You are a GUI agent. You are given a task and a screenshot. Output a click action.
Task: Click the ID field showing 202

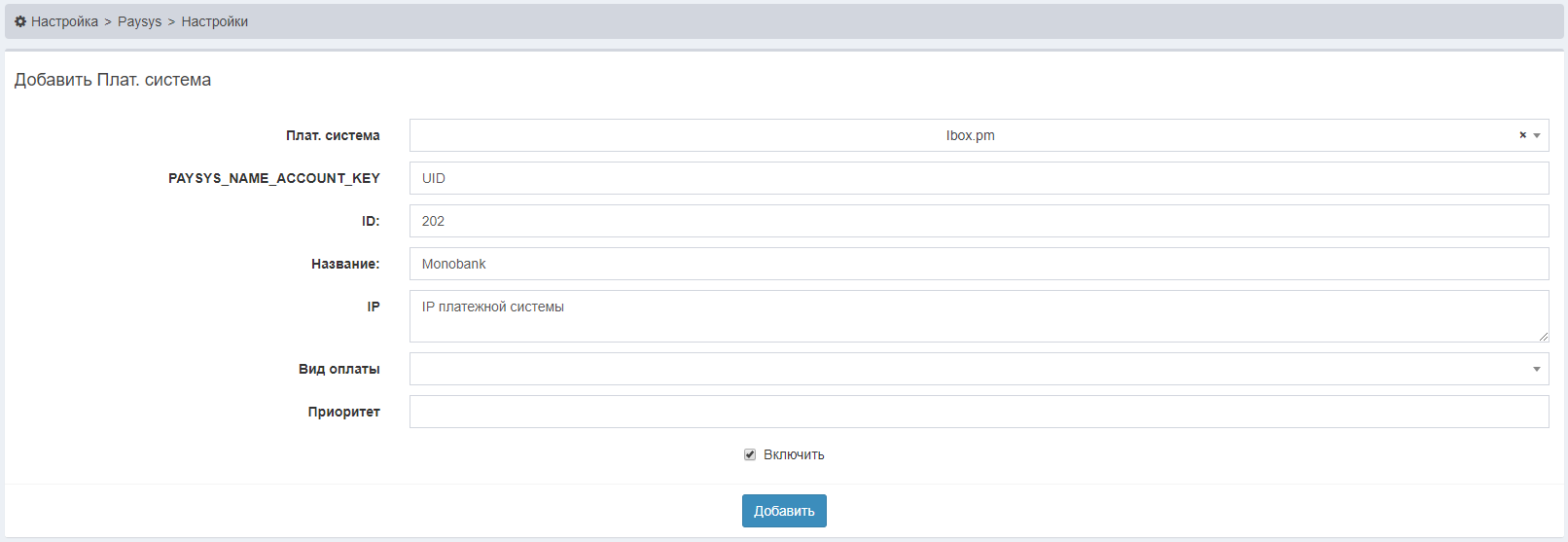tap(979, 221)
